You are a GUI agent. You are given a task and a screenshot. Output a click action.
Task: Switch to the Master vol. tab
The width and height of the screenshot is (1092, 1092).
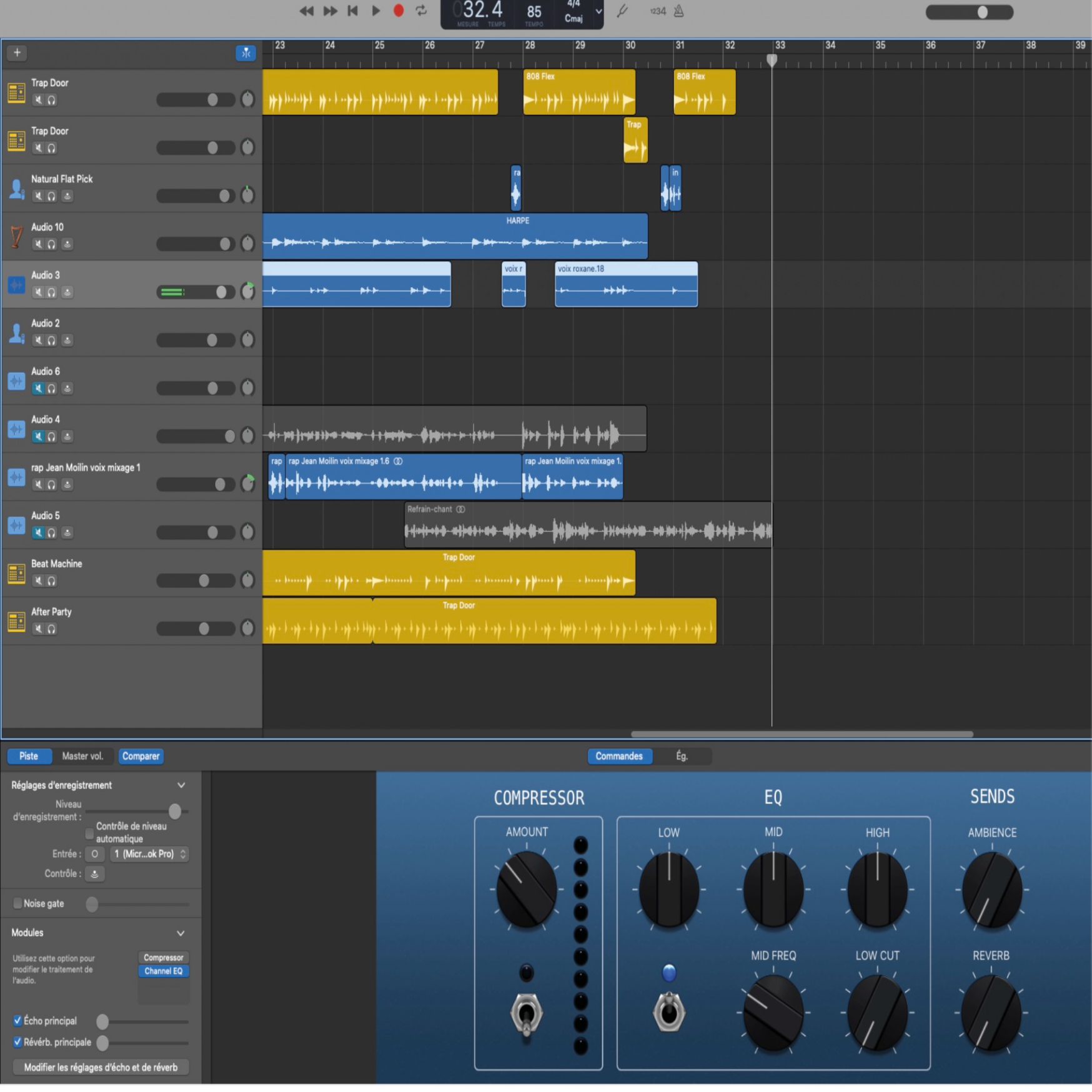pos(82,756)
